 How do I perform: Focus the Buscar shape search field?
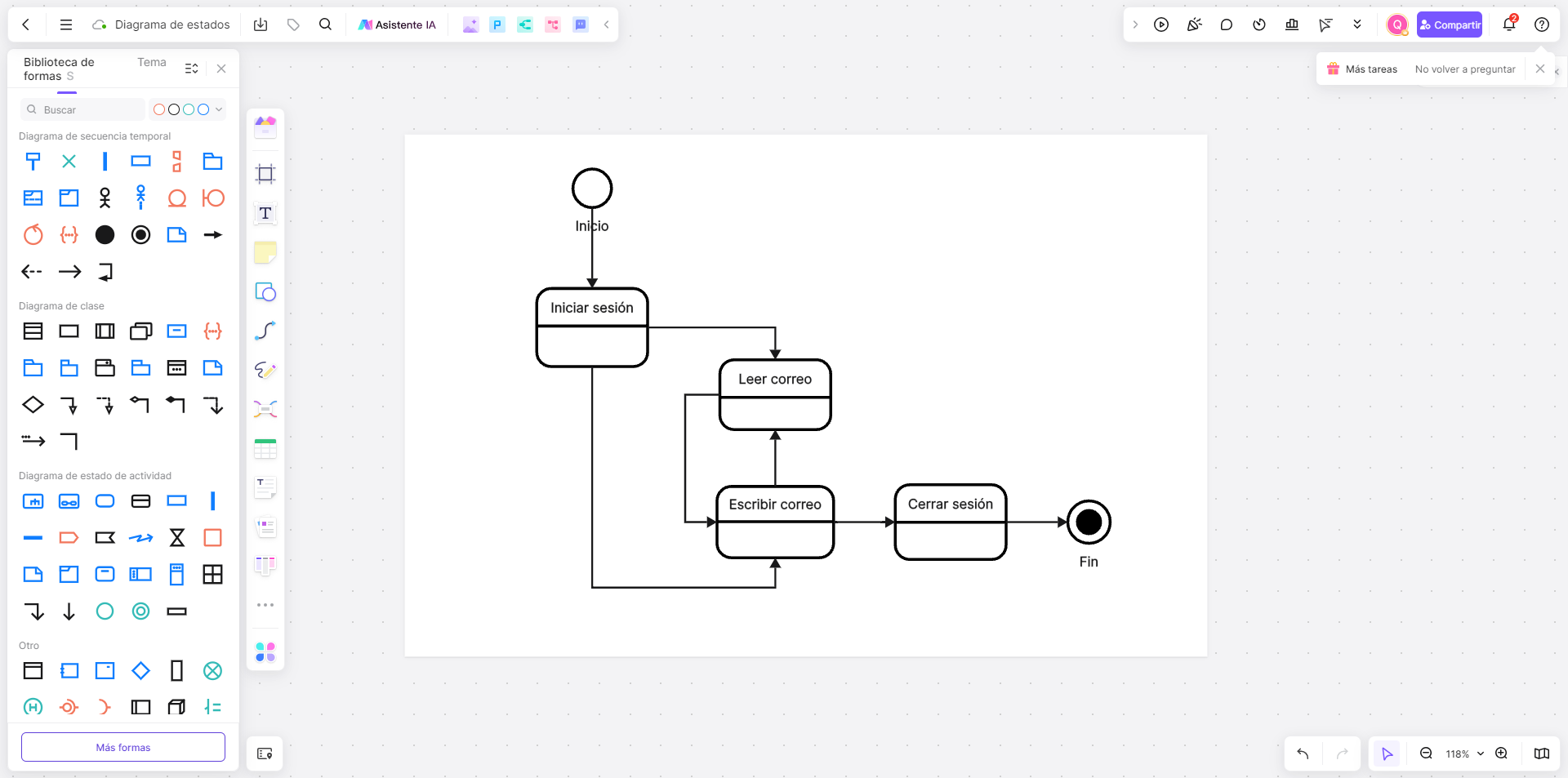82,109
